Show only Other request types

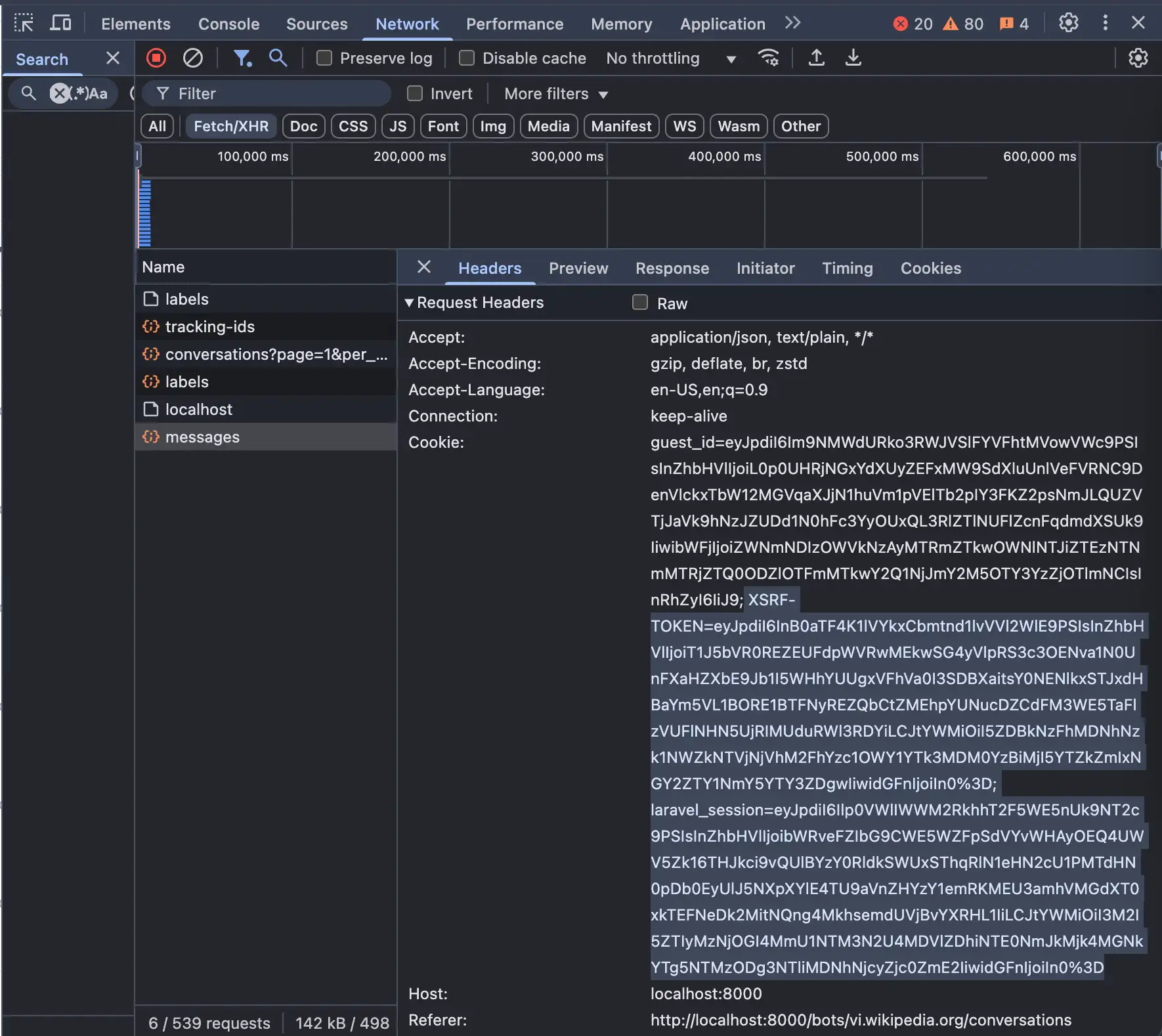[x=800, y=126]
